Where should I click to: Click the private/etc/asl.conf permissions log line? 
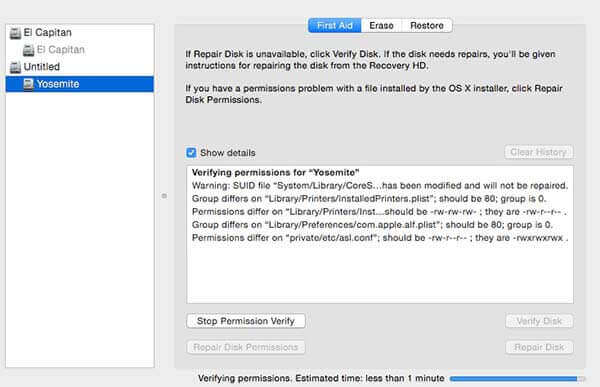coord(380,238)
